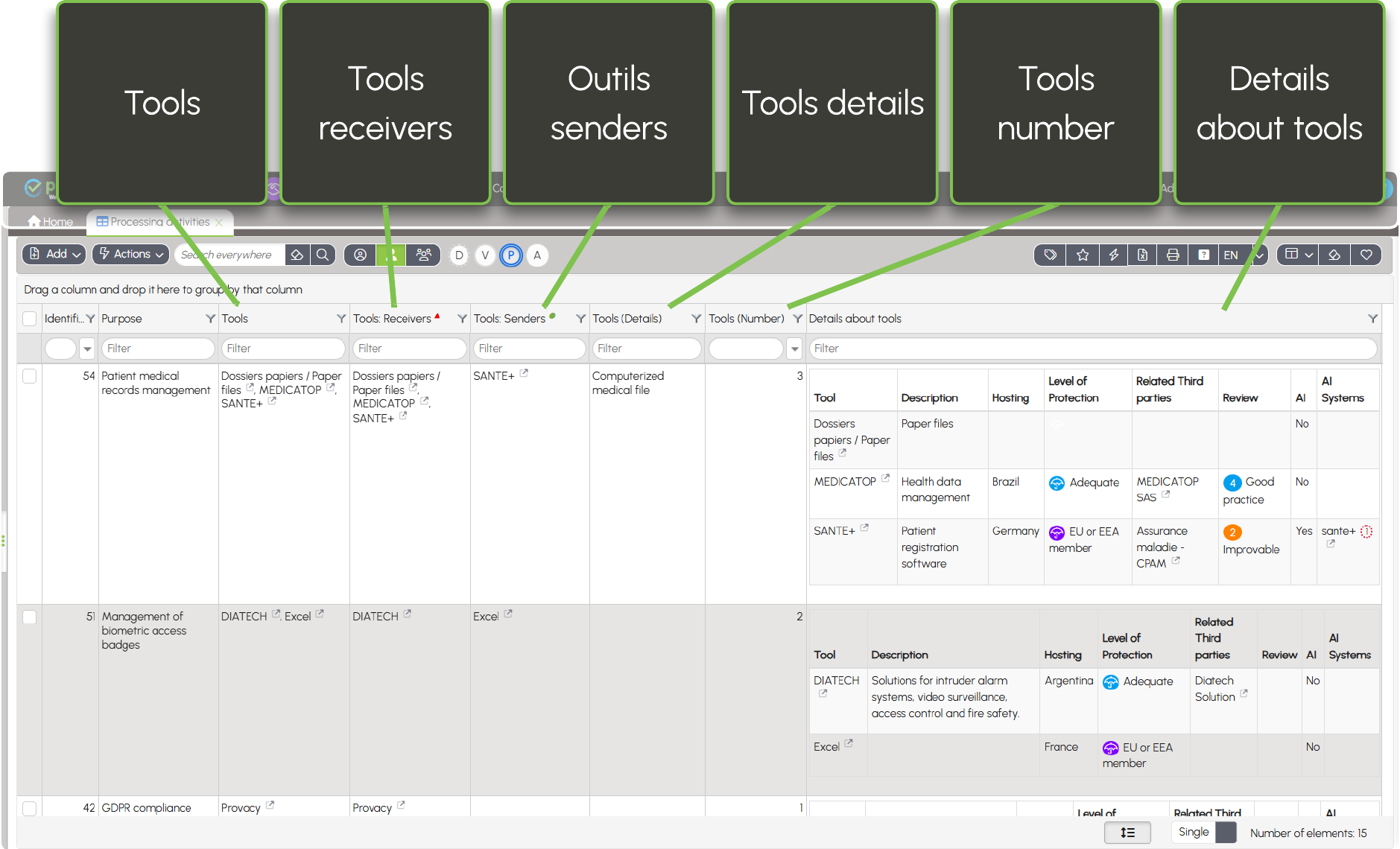This screenshot has height=849, width=1400.
Task: Click the tags icon in toolbar
Action: coord(1050,255)
